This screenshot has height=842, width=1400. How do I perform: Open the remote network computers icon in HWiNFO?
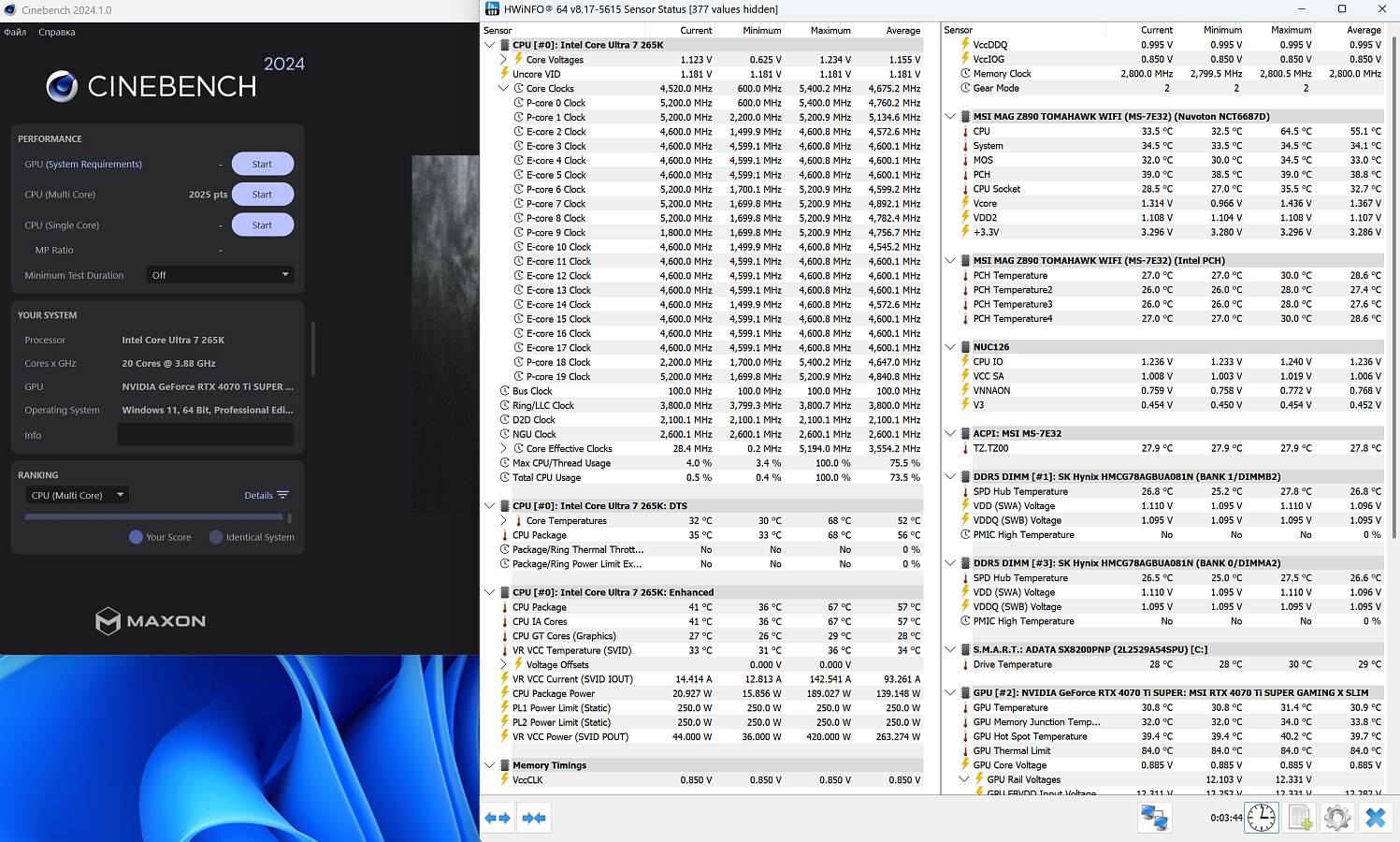pyautogui.click(x=1154, y=818)
